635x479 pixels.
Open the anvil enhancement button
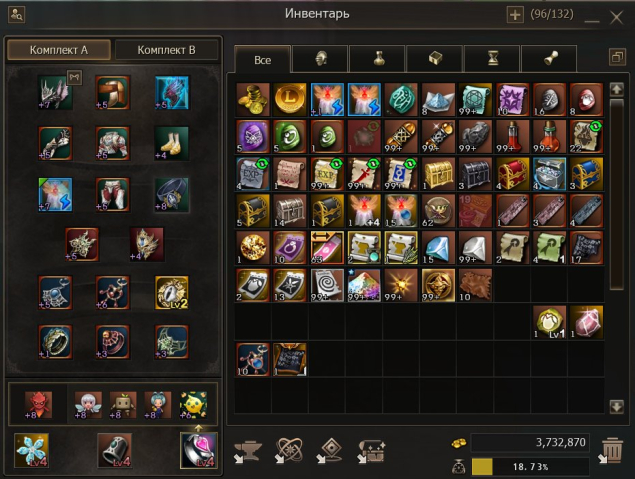click(248, 451)
